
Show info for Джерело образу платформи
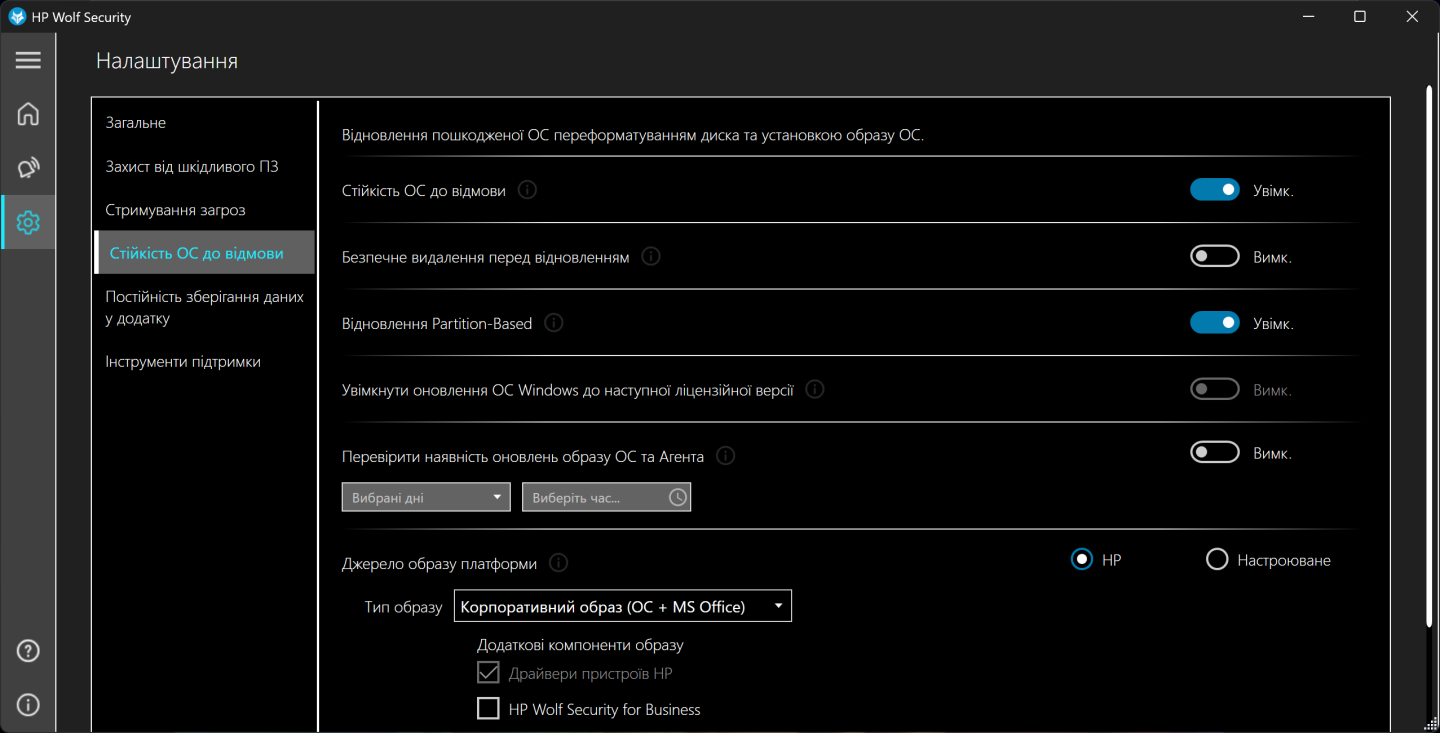[x=559, y=563]
